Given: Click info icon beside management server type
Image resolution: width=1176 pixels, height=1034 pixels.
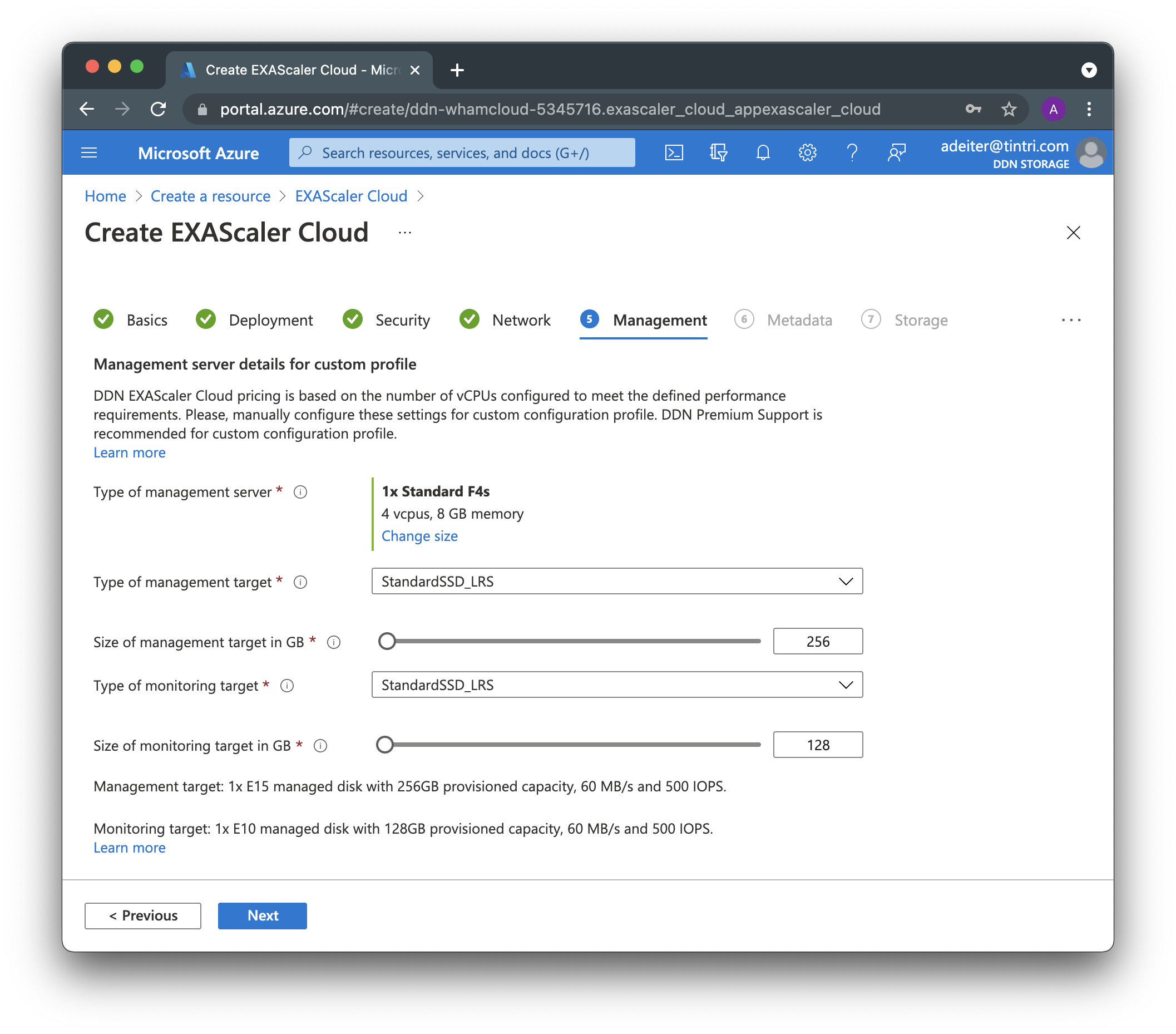Looking at the screenshot, I should (x=300, y=493).
